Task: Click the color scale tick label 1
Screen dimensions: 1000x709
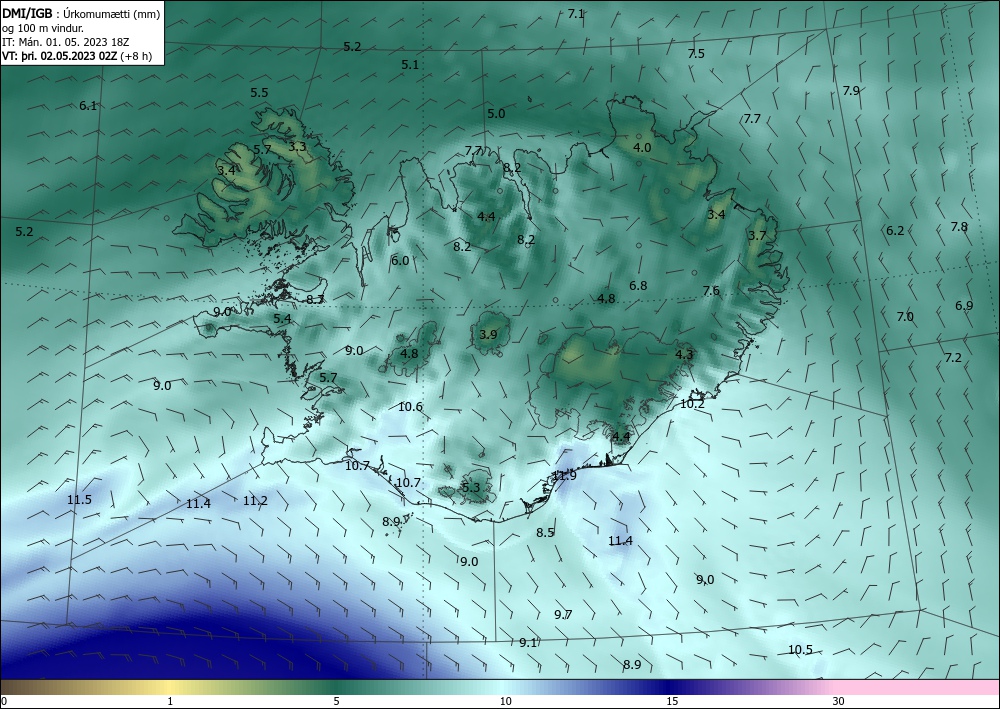Action: coord(170,701)
